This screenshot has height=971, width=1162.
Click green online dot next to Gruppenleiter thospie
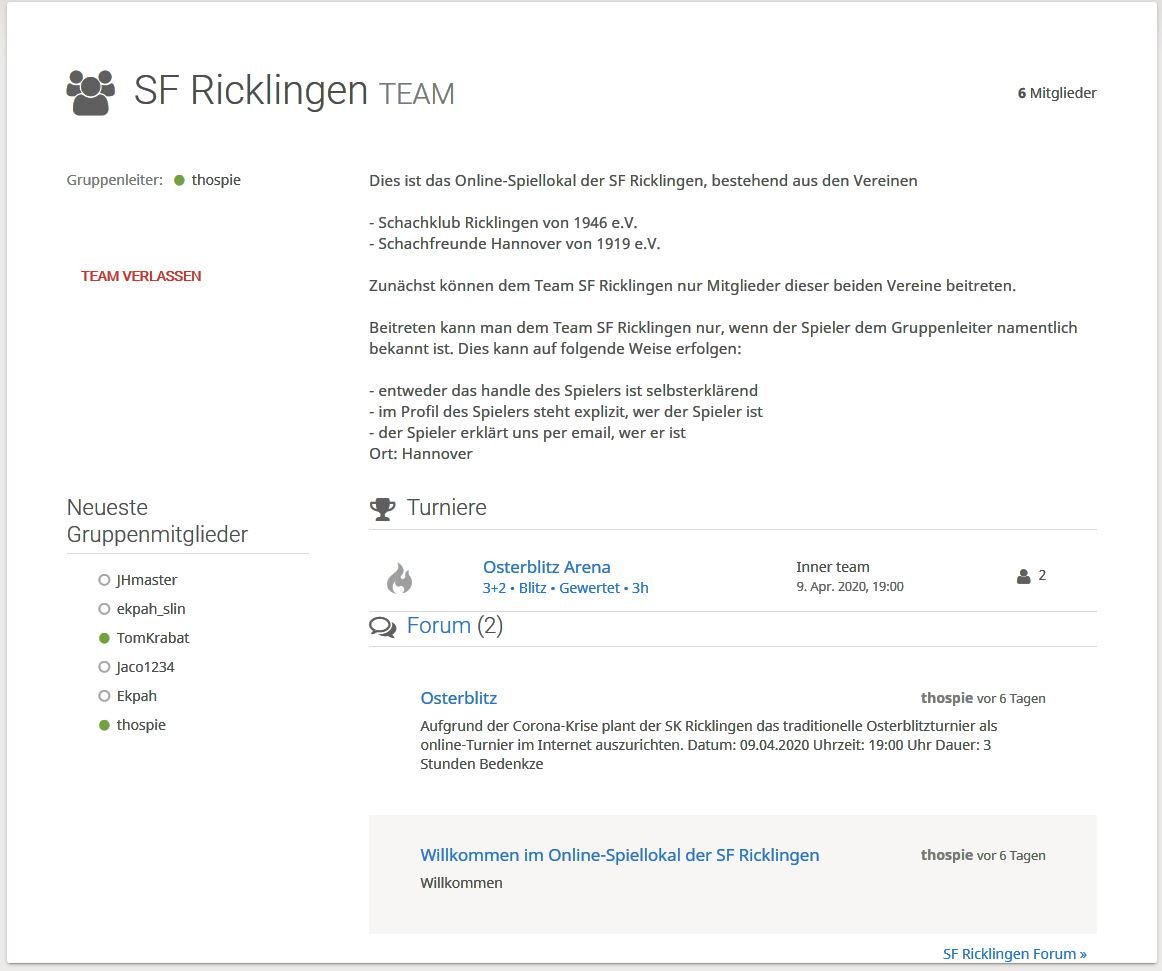tap(179, 181)
